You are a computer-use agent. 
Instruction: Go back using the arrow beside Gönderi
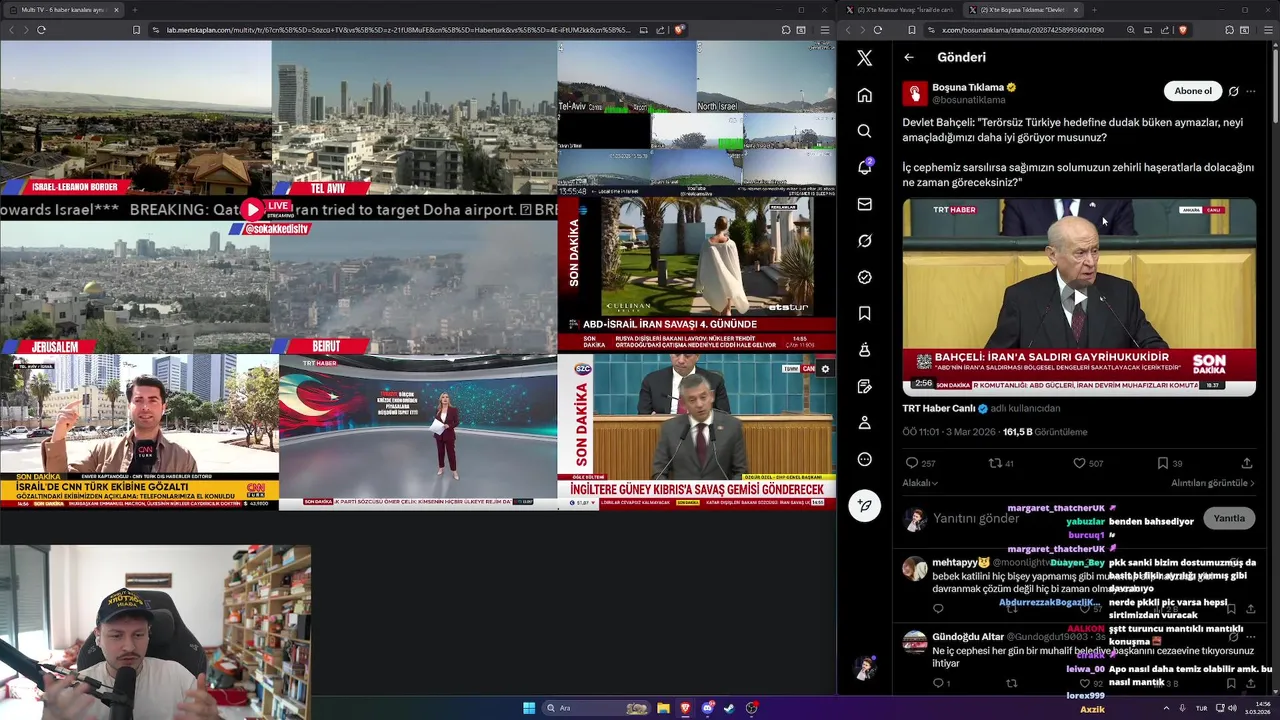909,57
